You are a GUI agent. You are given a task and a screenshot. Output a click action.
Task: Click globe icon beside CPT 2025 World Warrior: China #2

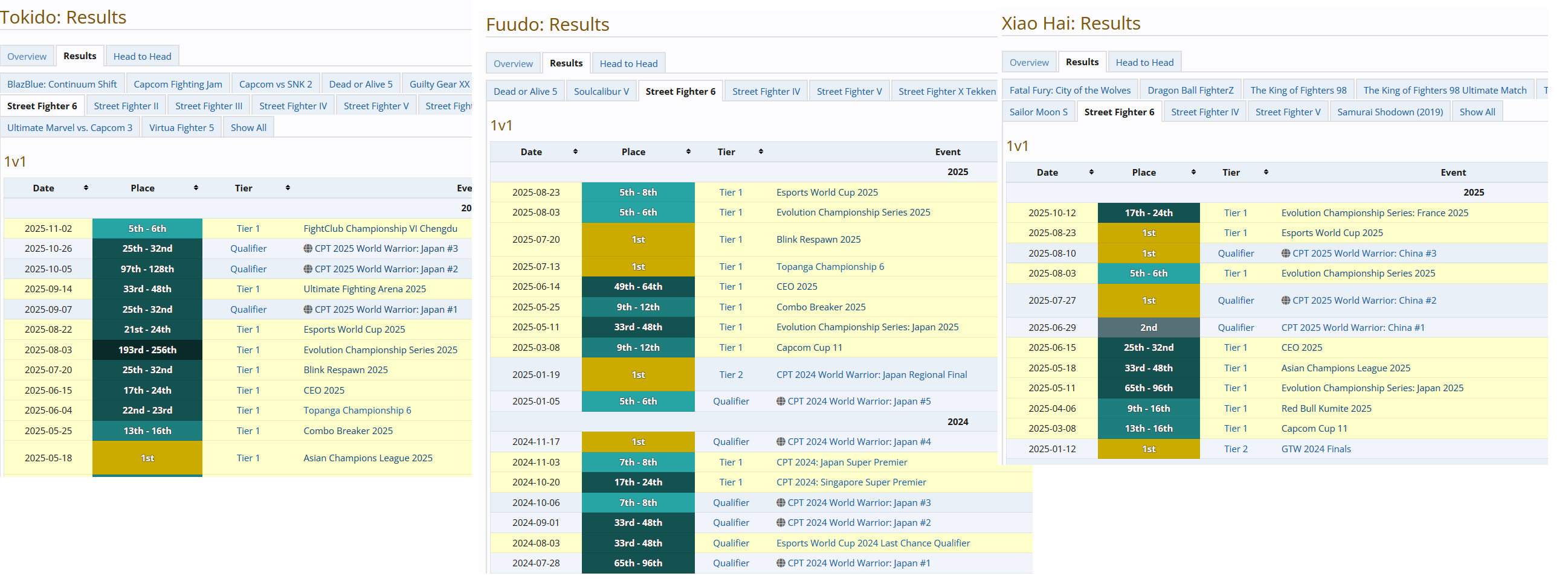coord(1285,301)
